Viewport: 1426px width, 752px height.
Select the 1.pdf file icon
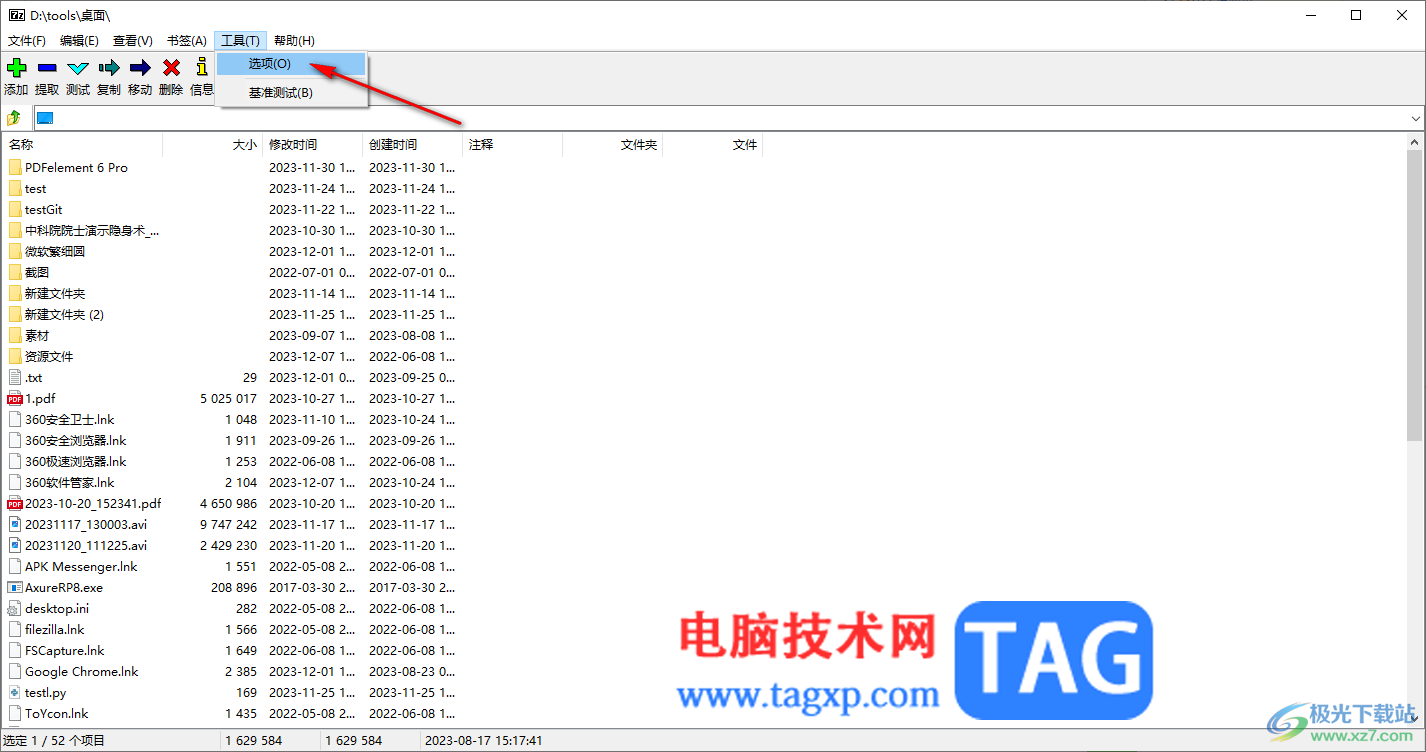(x=14, y=398)
